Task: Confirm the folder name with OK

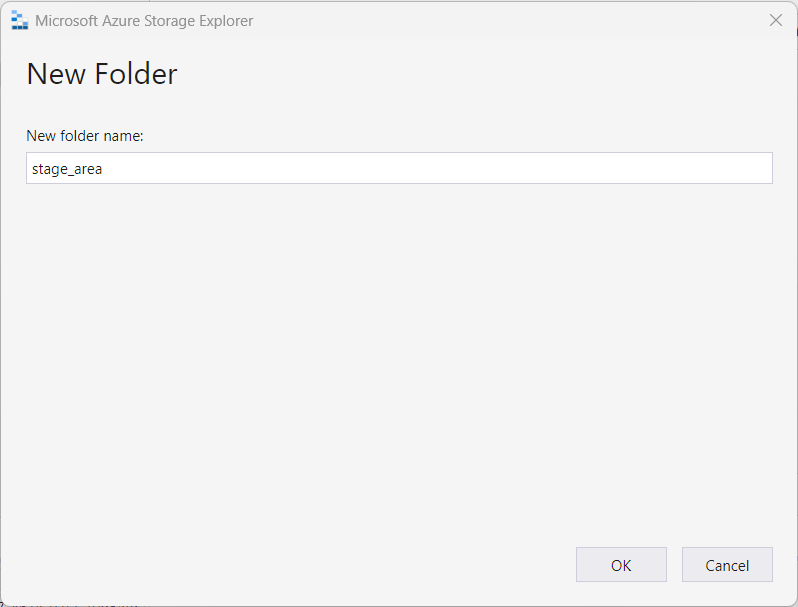Action: tap(621, 565)
